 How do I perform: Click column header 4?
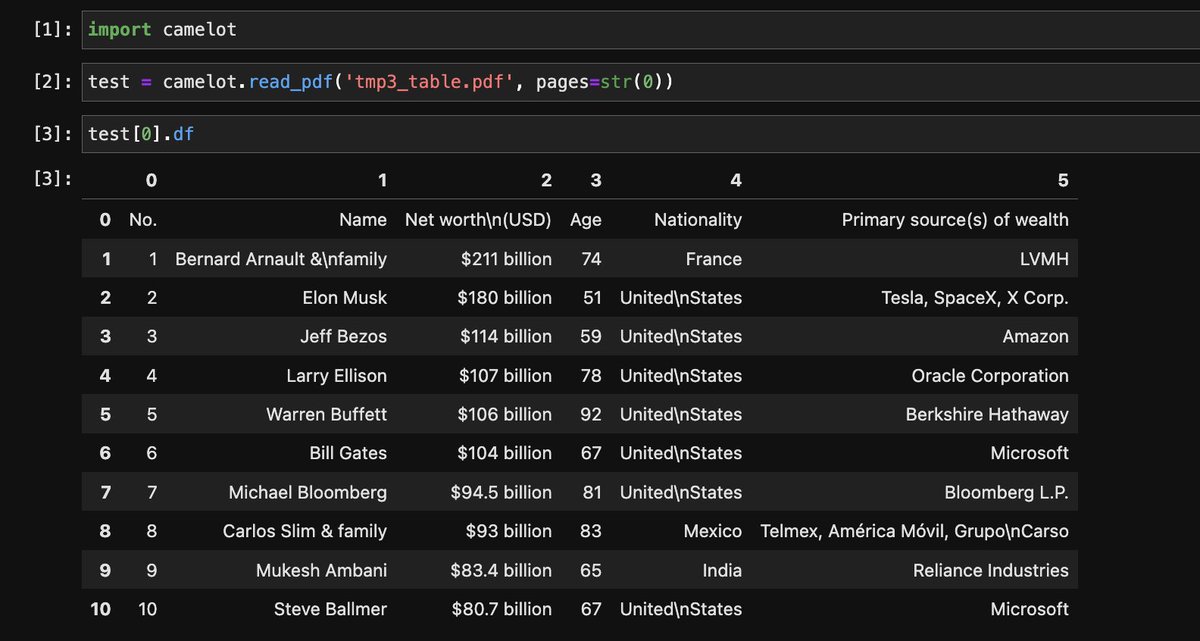(736, 180)
